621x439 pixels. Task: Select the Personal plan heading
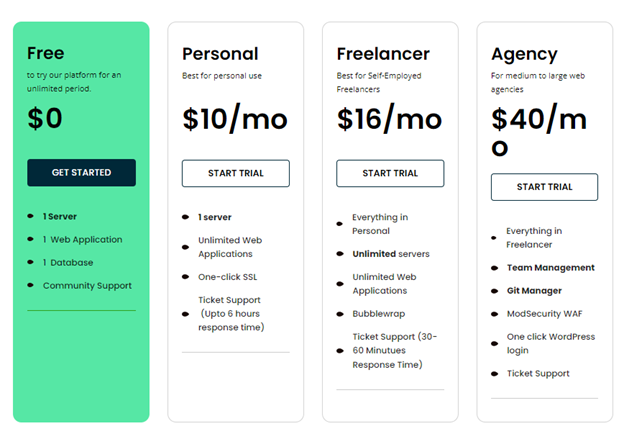(220, 54)
